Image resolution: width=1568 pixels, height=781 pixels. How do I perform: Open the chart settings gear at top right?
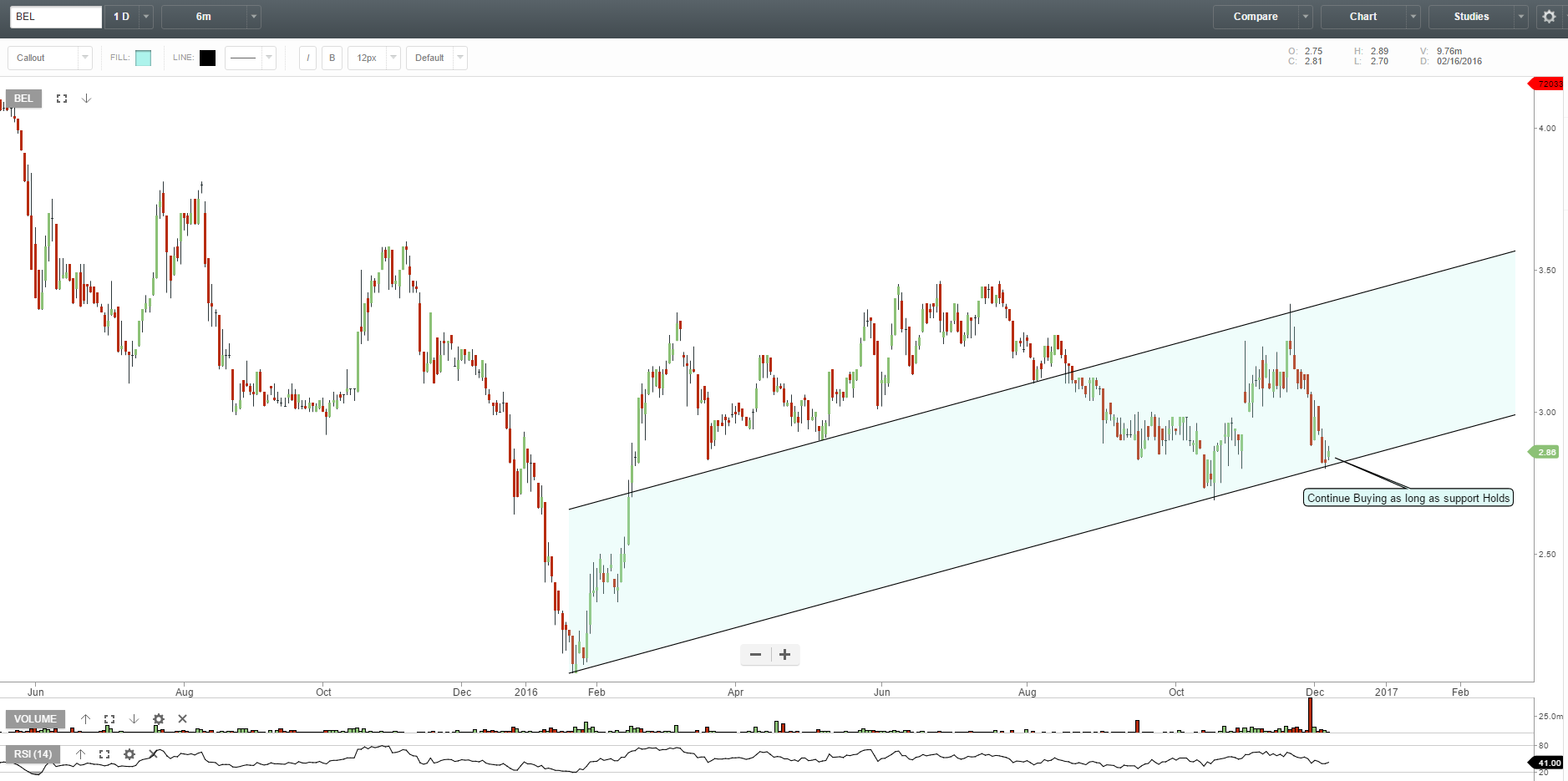tap(1550, 16)
